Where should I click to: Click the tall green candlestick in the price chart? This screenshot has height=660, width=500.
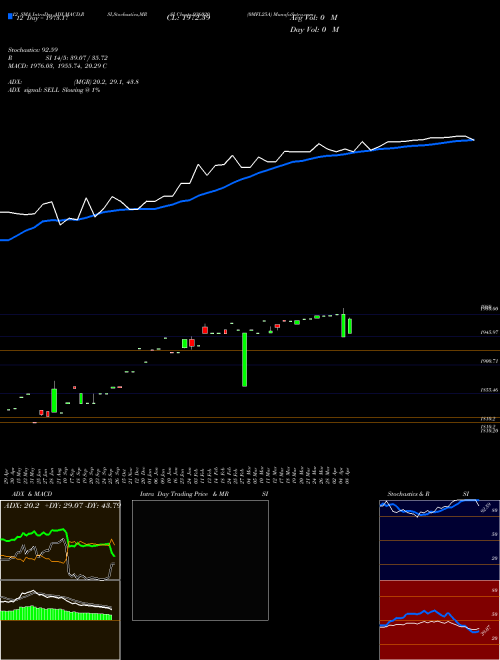[245, 359]
